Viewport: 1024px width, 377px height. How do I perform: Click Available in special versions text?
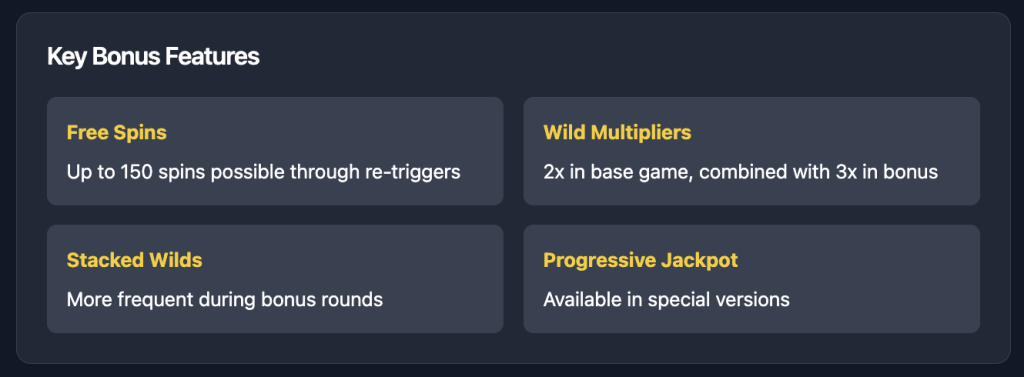(667, 300)
